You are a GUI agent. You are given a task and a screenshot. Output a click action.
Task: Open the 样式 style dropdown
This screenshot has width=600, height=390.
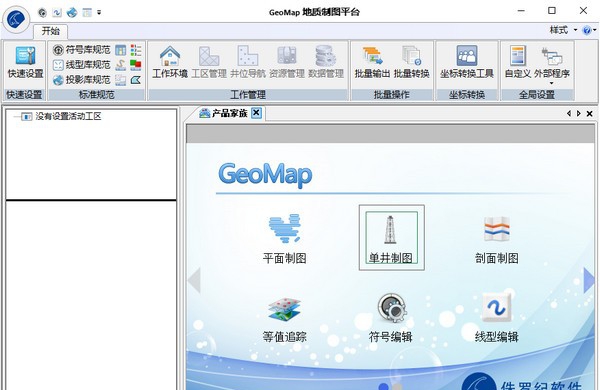coord(563,30)
